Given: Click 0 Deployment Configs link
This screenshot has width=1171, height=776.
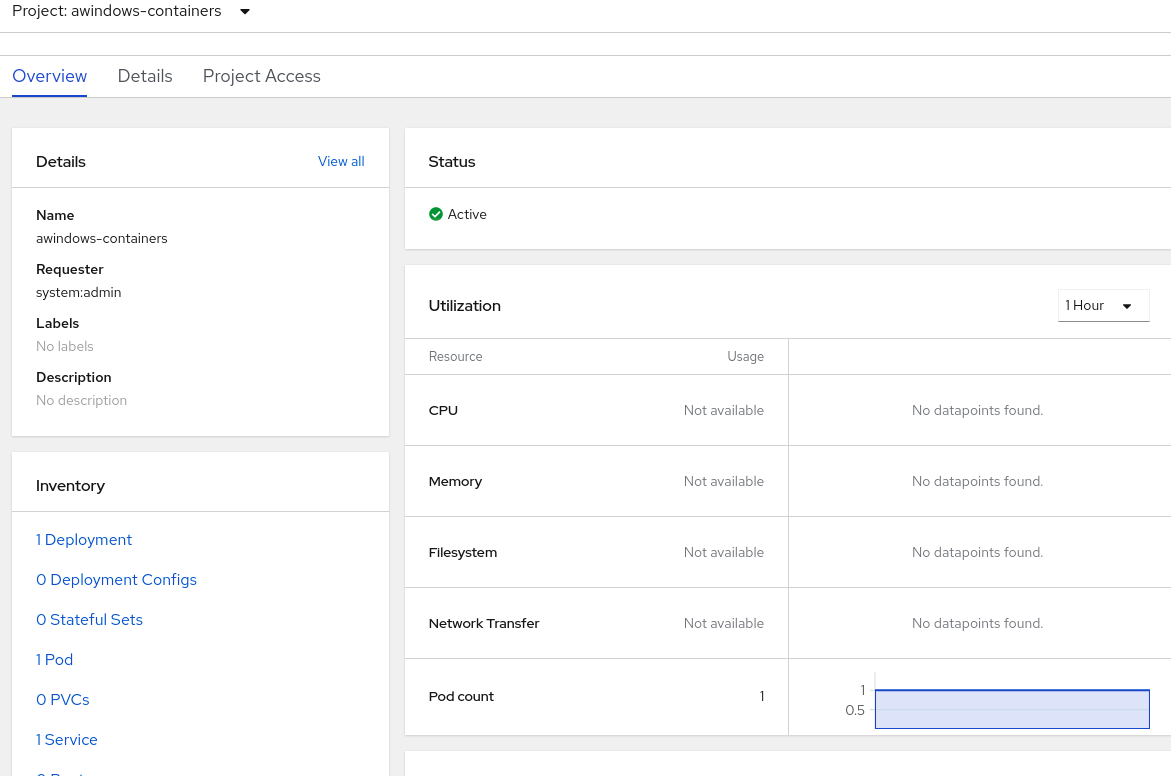Looking at the screenshot, I should click(x=116, y=579).
